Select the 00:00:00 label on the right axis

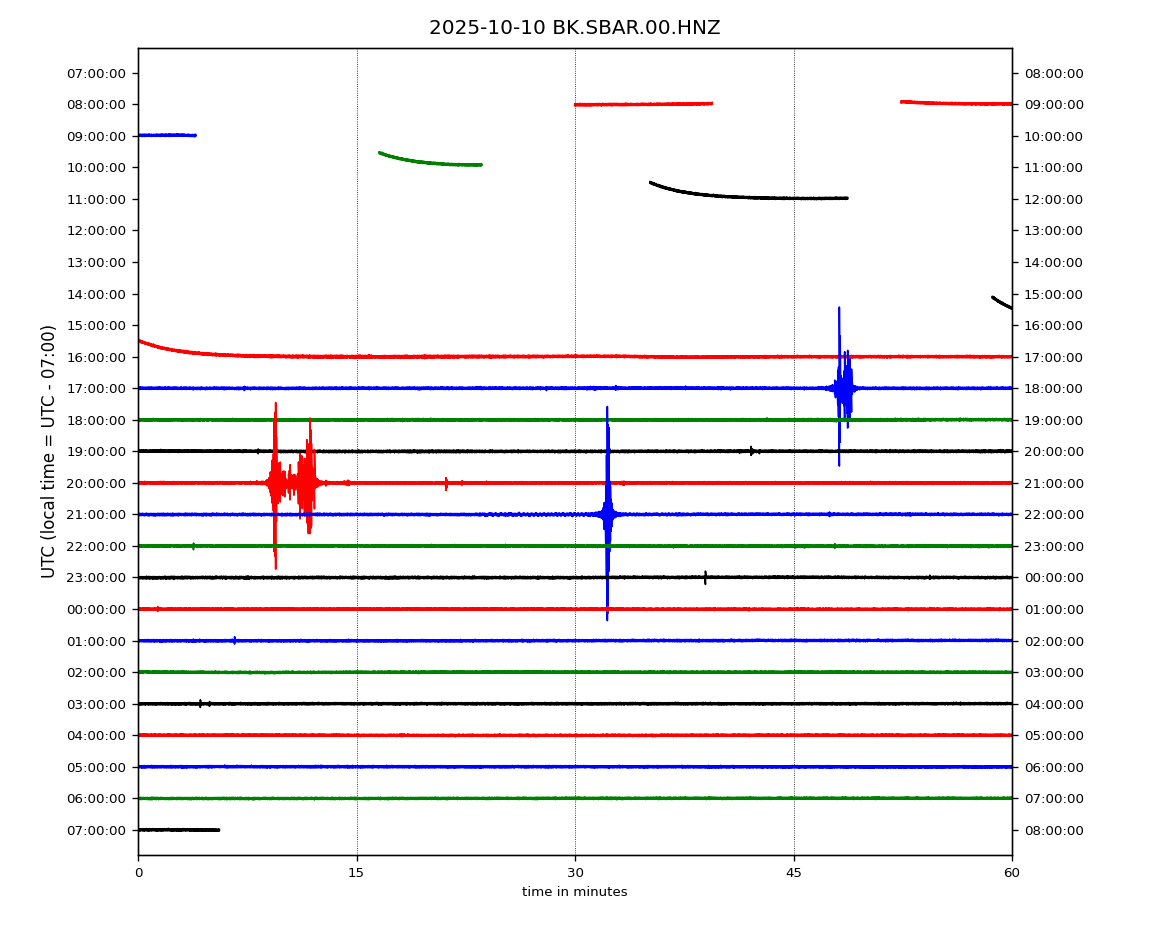click(x=1053, y=577)
